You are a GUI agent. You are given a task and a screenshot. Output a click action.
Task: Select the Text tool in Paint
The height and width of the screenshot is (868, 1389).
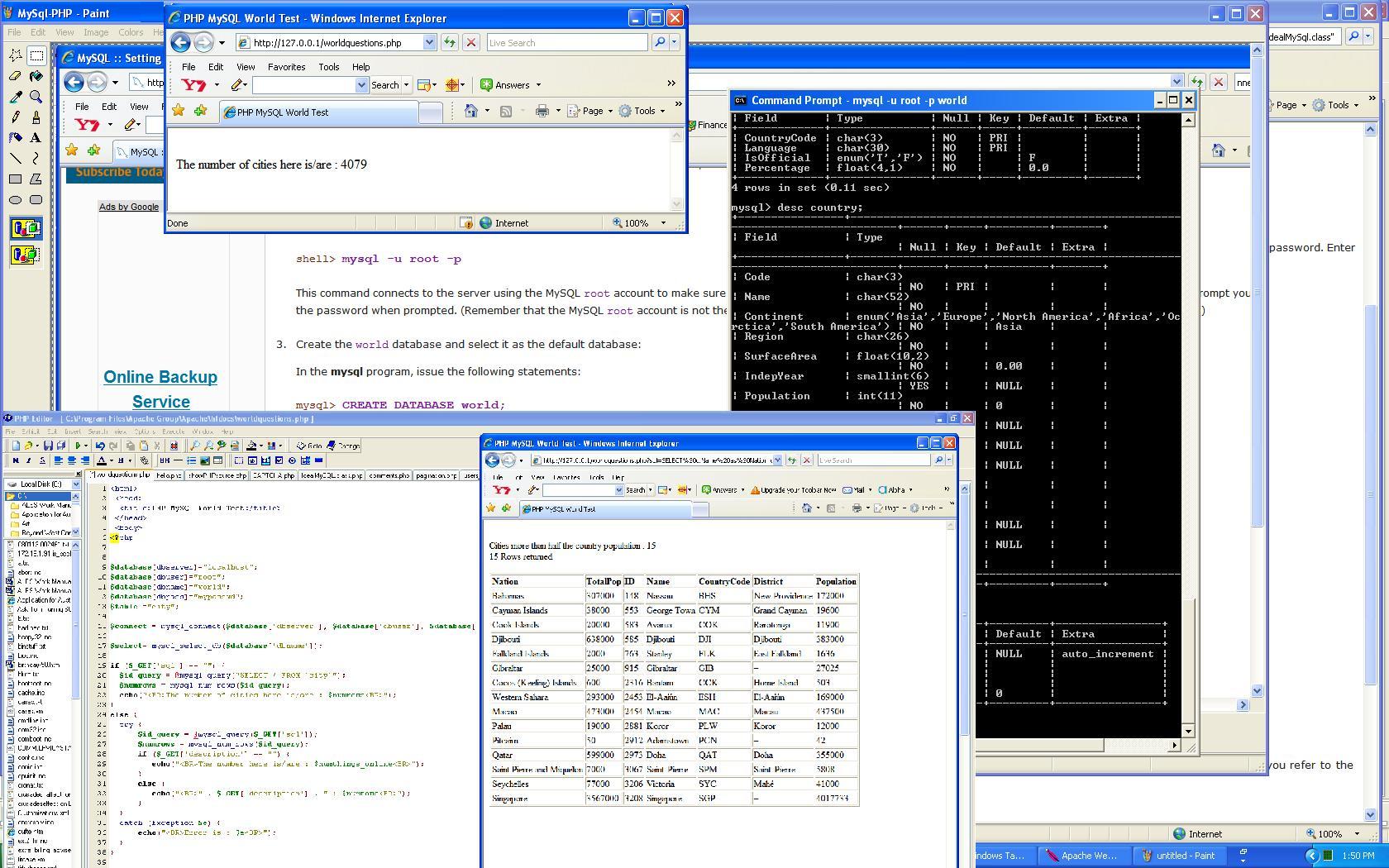click(x=36, y=138)
